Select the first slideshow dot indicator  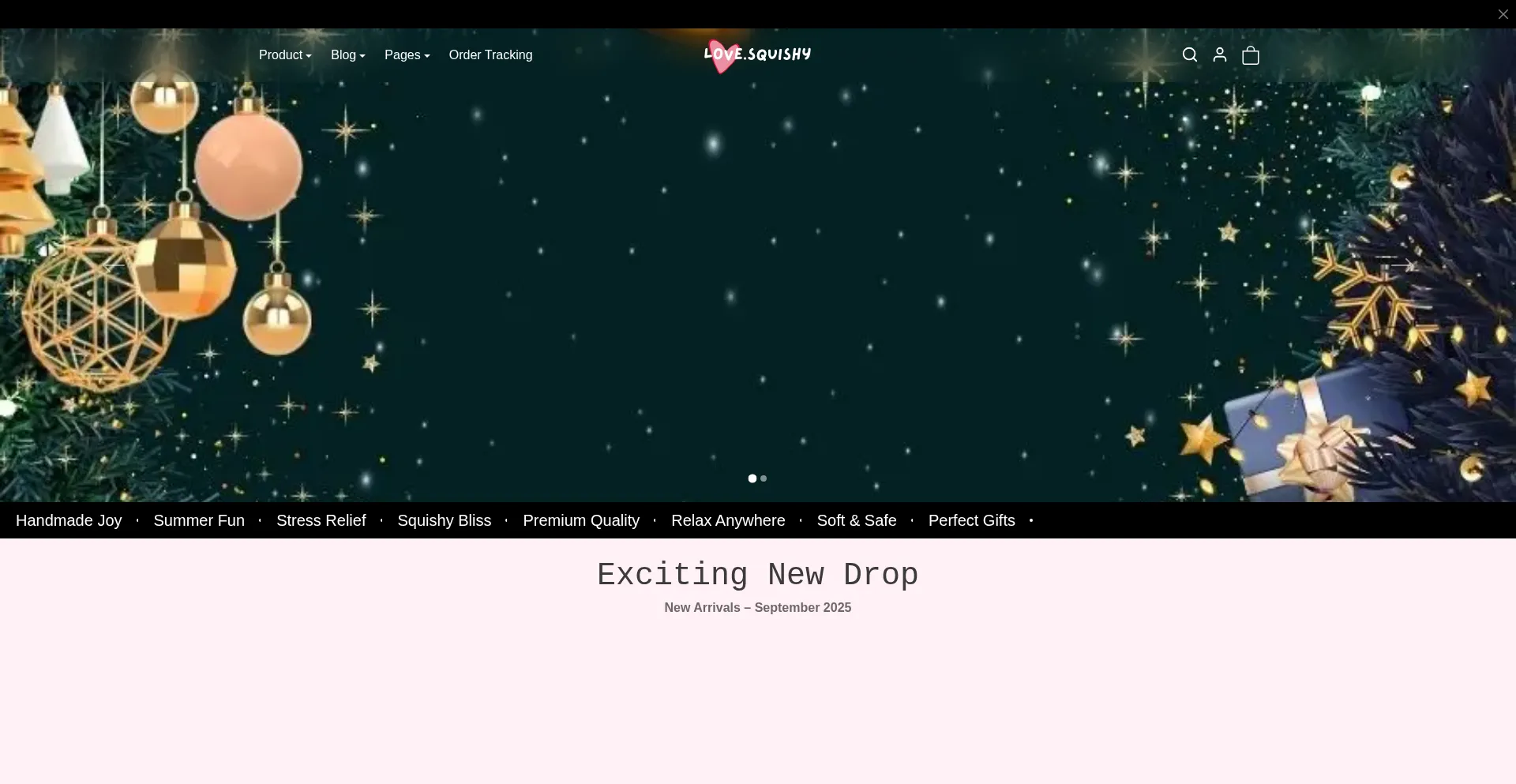click(752, 478)
